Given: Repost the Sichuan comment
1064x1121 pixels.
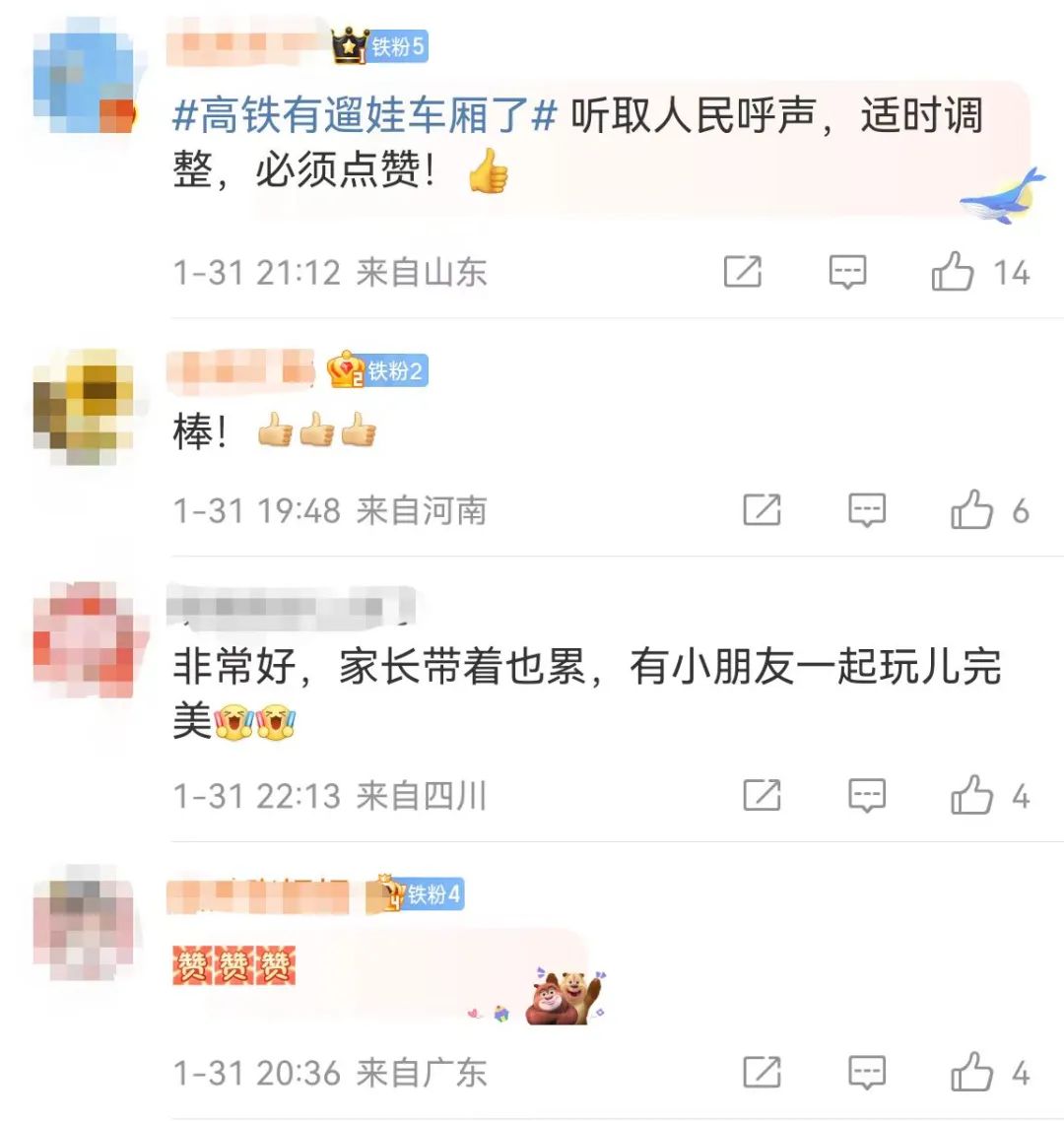Looking at the screenshot, I should [763, 795].
